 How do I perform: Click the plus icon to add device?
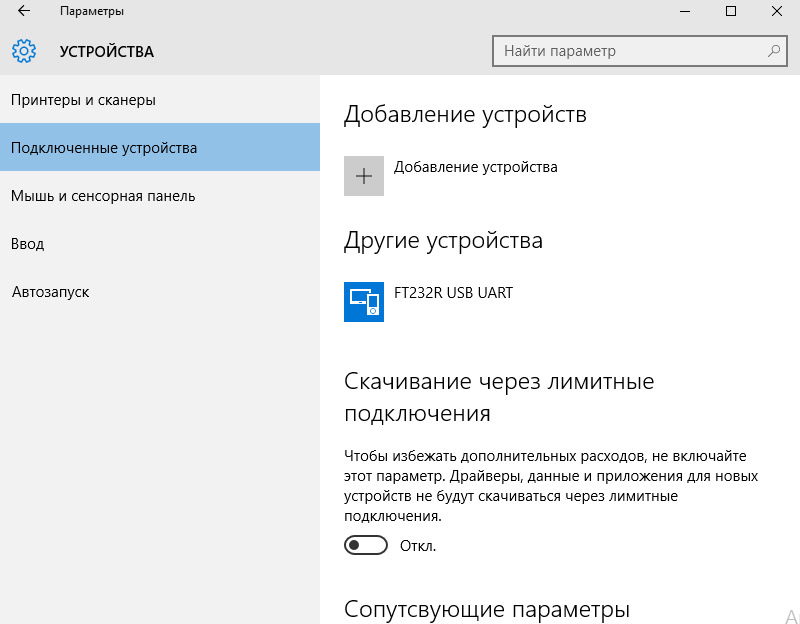click(364, 176)
